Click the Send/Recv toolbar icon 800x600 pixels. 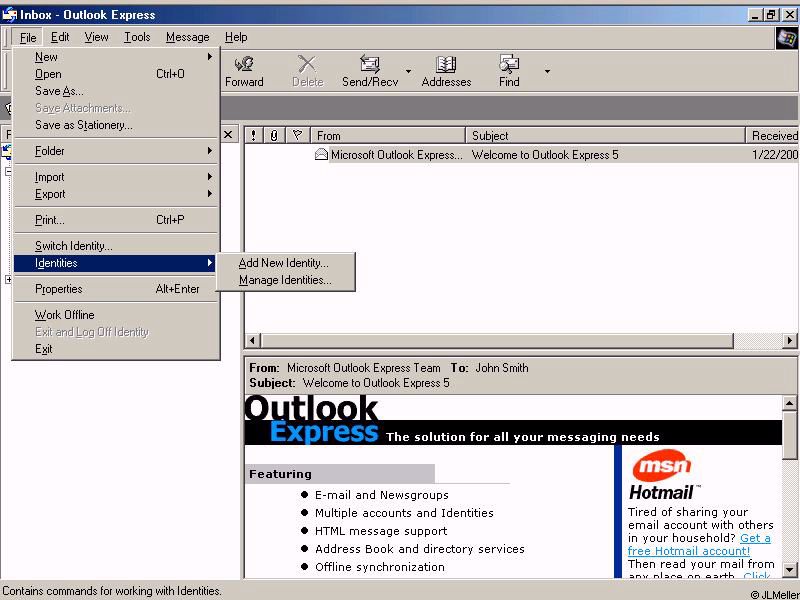[x=369, y=66]
